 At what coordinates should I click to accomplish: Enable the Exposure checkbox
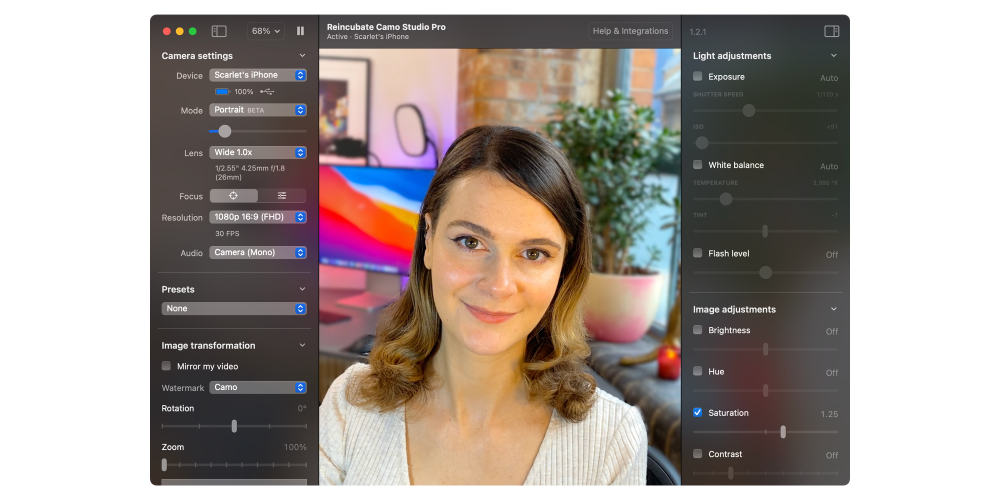point(698,77)
